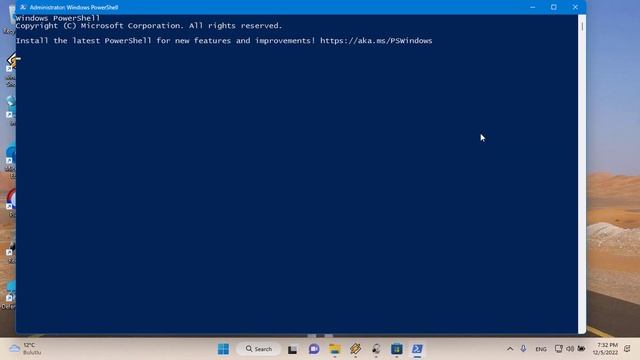Click the PowerShell vertical scrollbar thumb
Viewport: 640px width, 360px height.
tap(582, 27)
